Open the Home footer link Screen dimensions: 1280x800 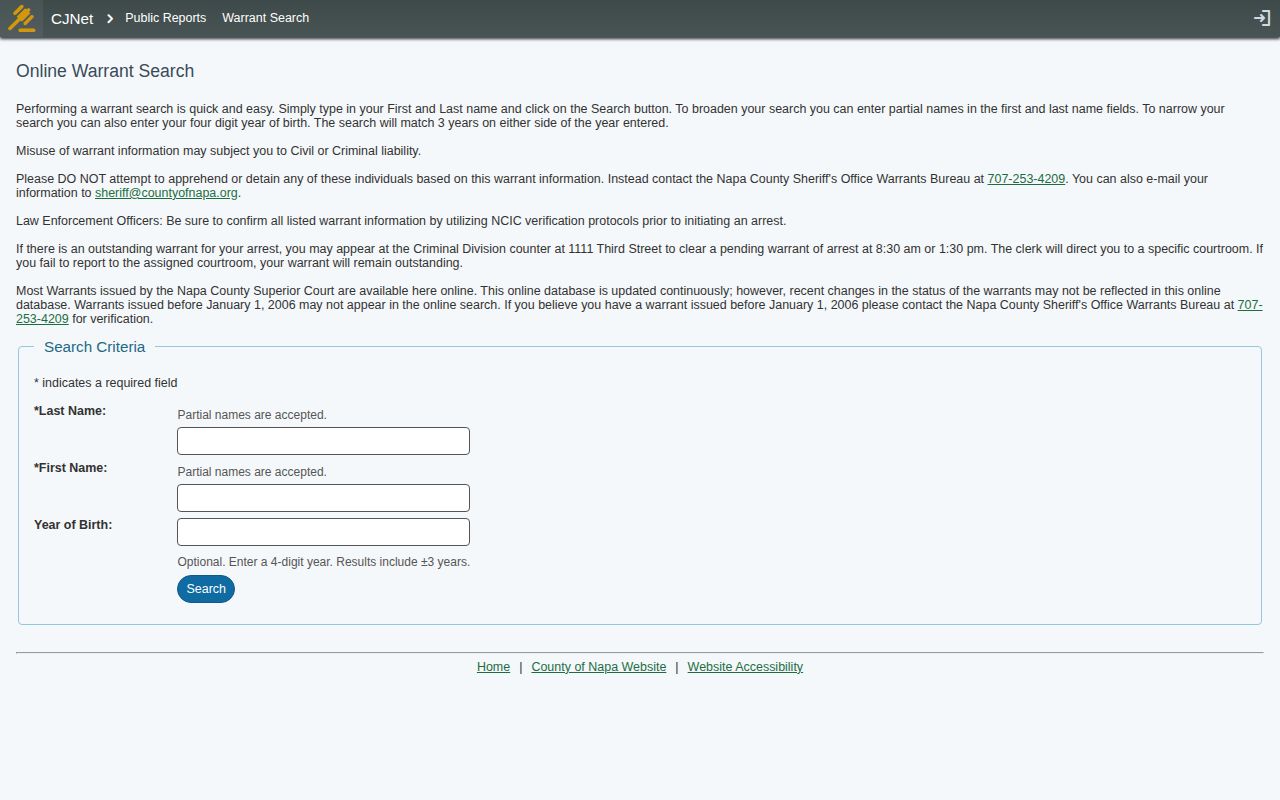pos(493,667)
